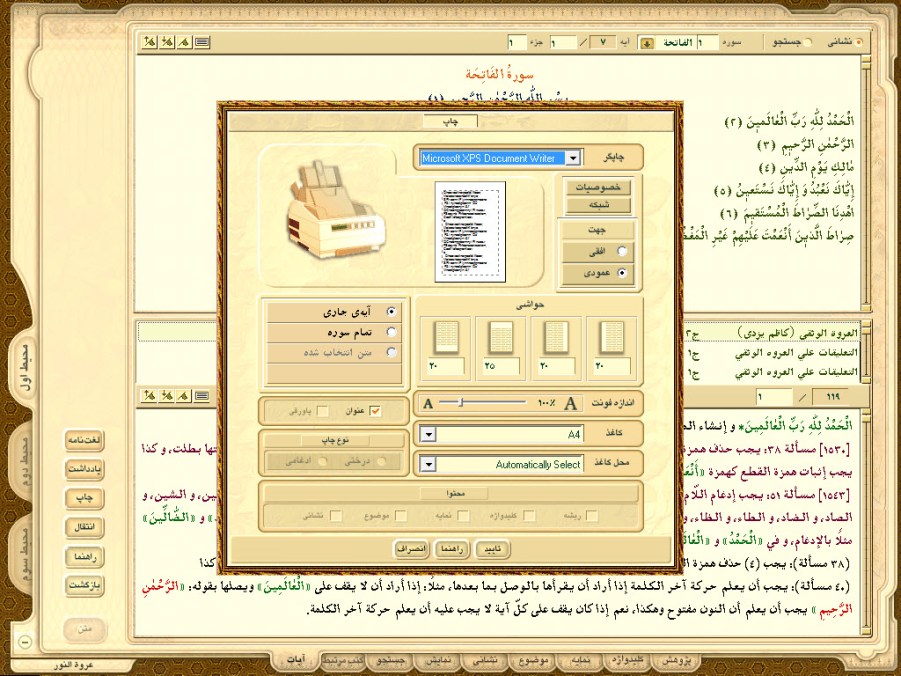Click the first margin page icon on the right
The width and height of the screenshot is (901, 676).
pyautogui.click(x=609, y=338)
